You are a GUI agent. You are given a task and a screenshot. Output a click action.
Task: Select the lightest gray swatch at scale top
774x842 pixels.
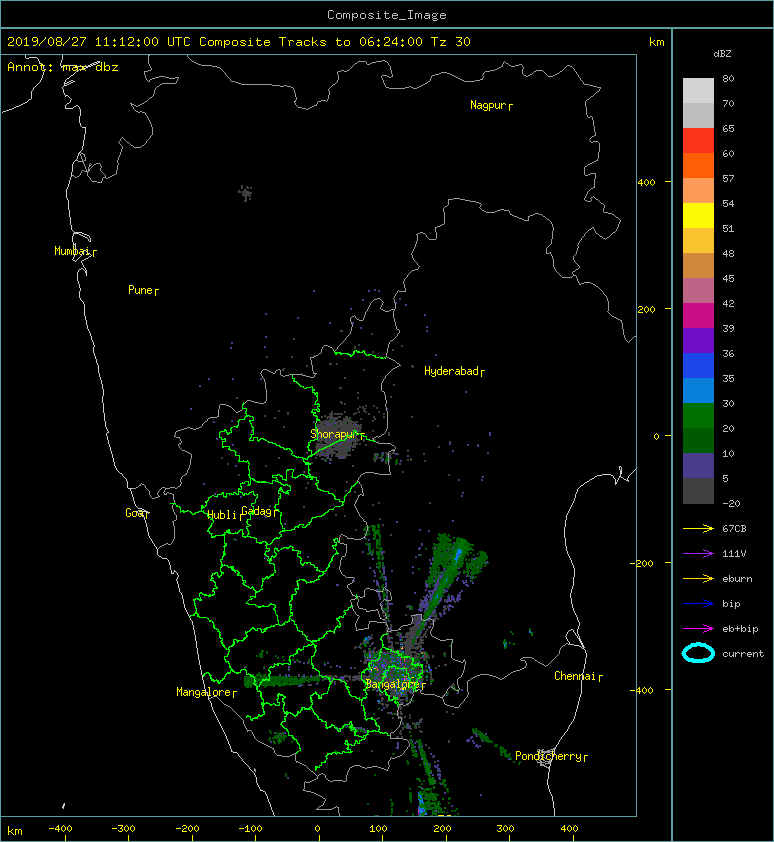coord(698,90)
